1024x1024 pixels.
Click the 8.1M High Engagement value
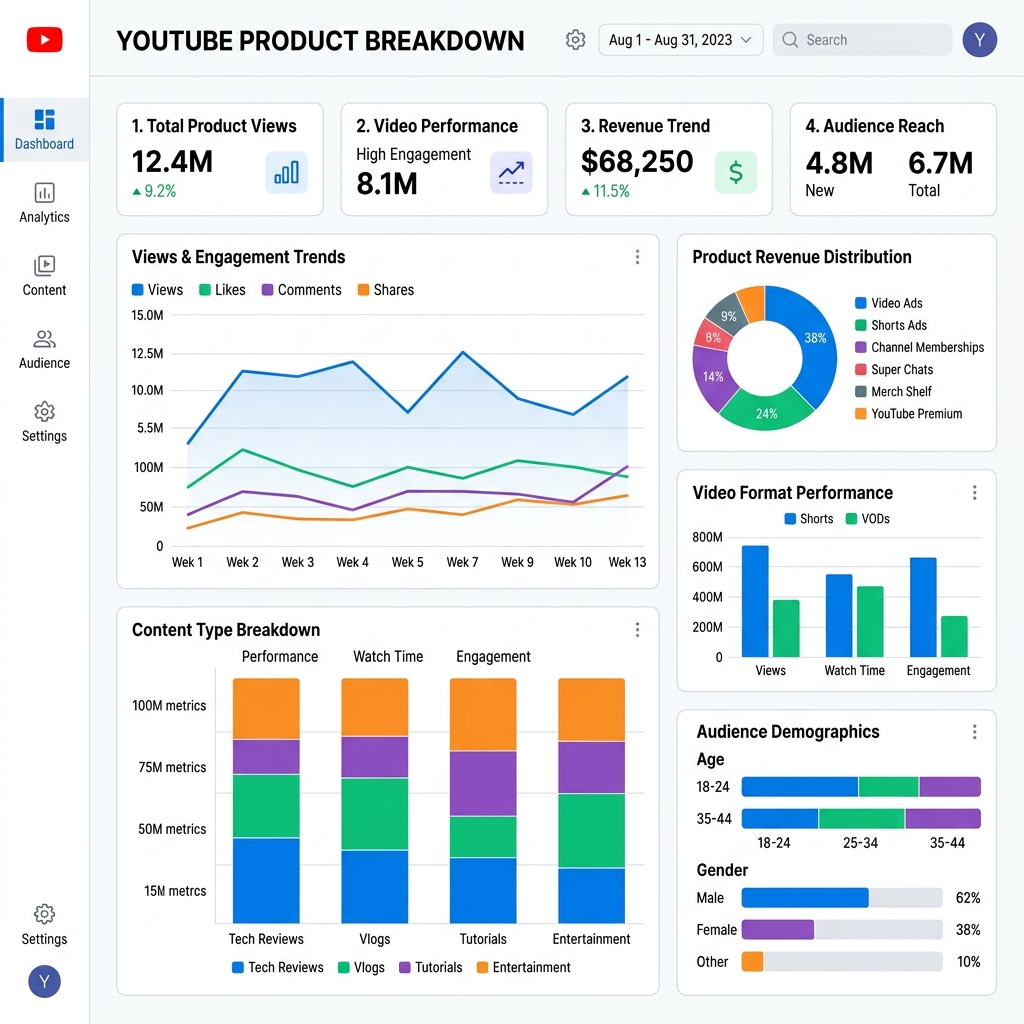coord(387,184)
